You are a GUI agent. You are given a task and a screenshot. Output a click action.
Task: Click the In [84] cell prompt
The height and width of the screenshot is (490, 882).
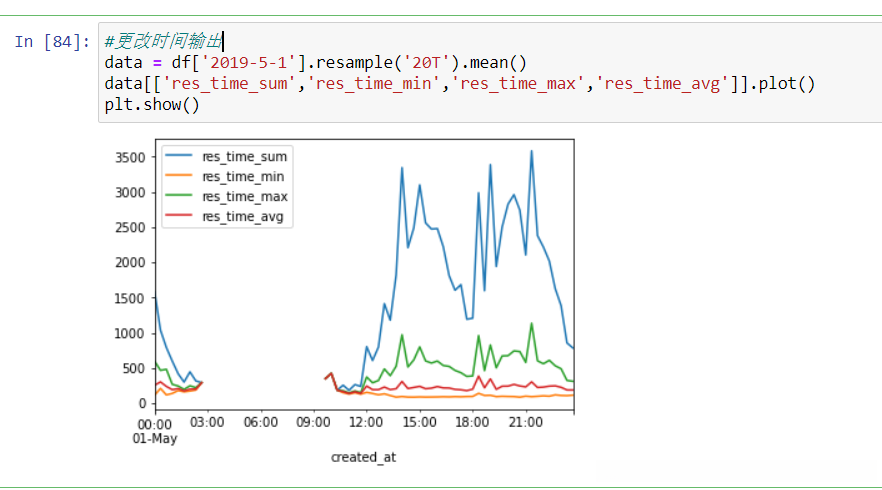click(x=52, y=42)
